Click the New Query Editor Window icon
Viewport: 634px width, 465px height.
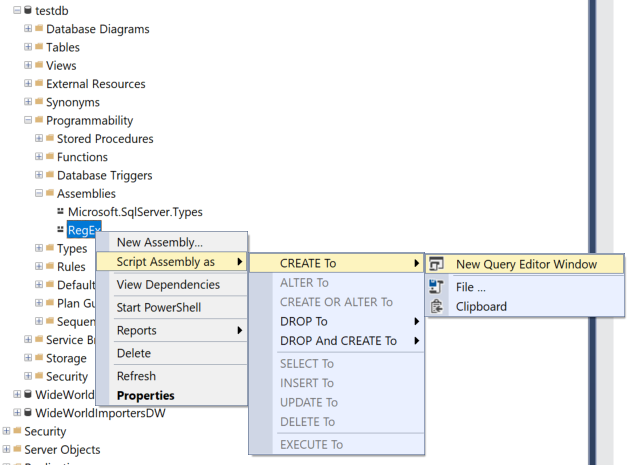point(437,265)
